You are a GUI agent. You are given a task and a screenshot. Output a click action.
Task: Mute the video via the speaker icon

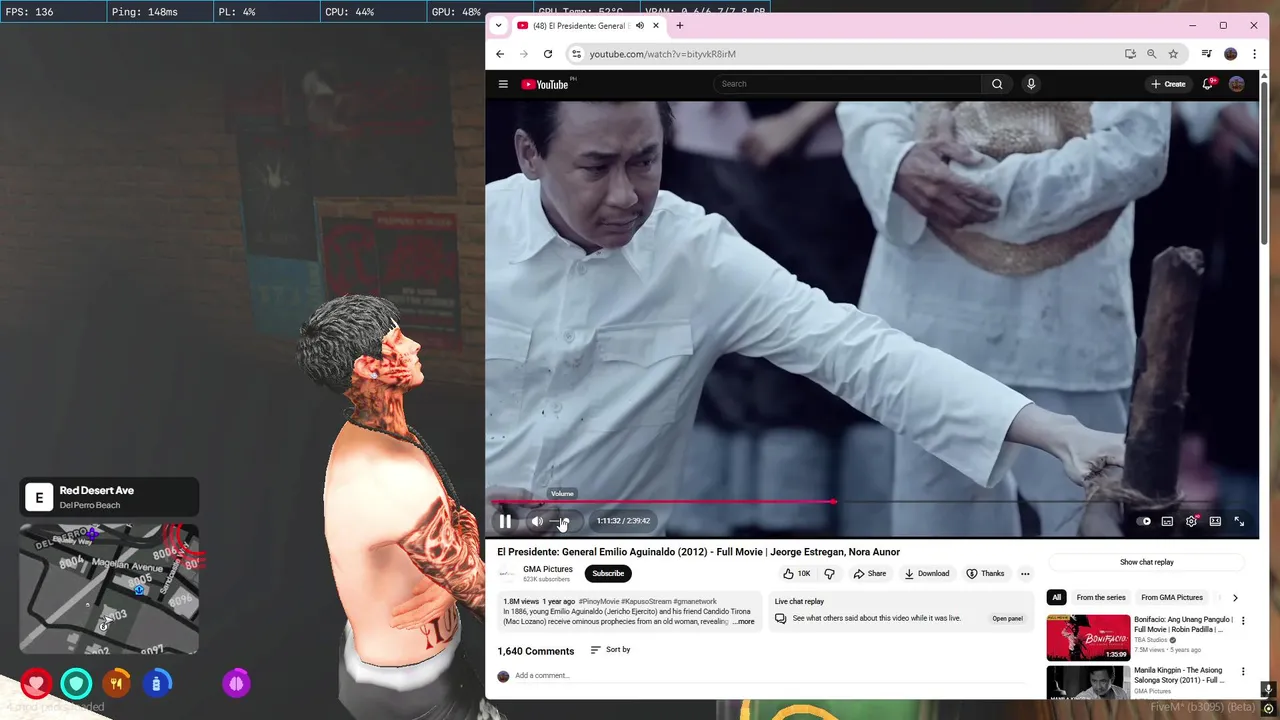[x=537, y=521]
